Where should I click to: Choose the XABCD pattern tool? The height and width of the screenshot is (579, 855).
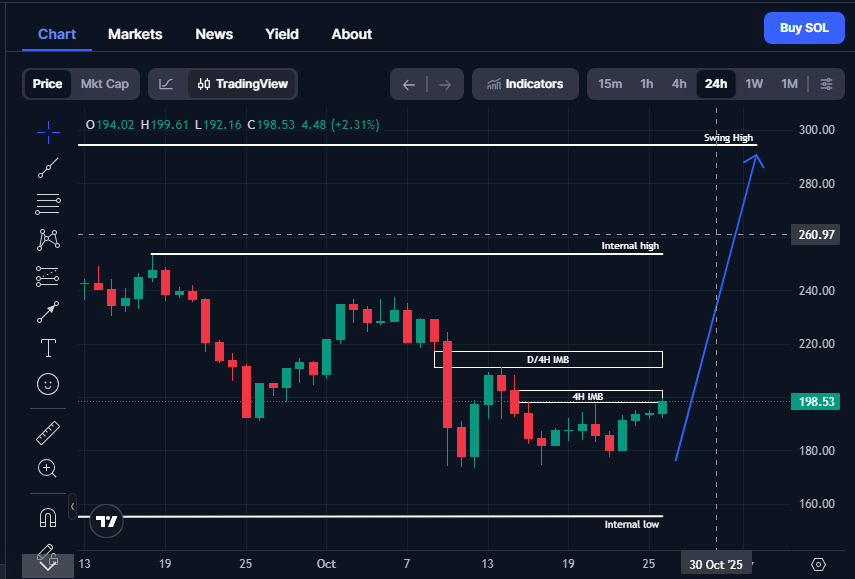[48, 239]
